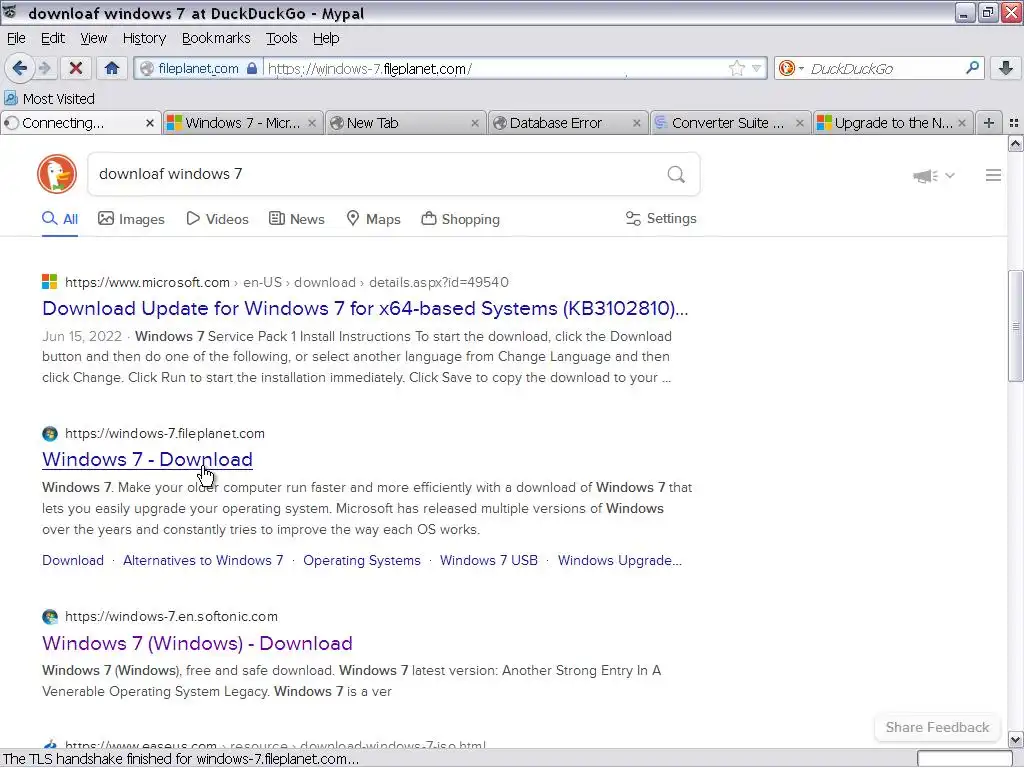
Task: Open the Alternatives to Windows 7 sublink
Action: tap(203, 560)
